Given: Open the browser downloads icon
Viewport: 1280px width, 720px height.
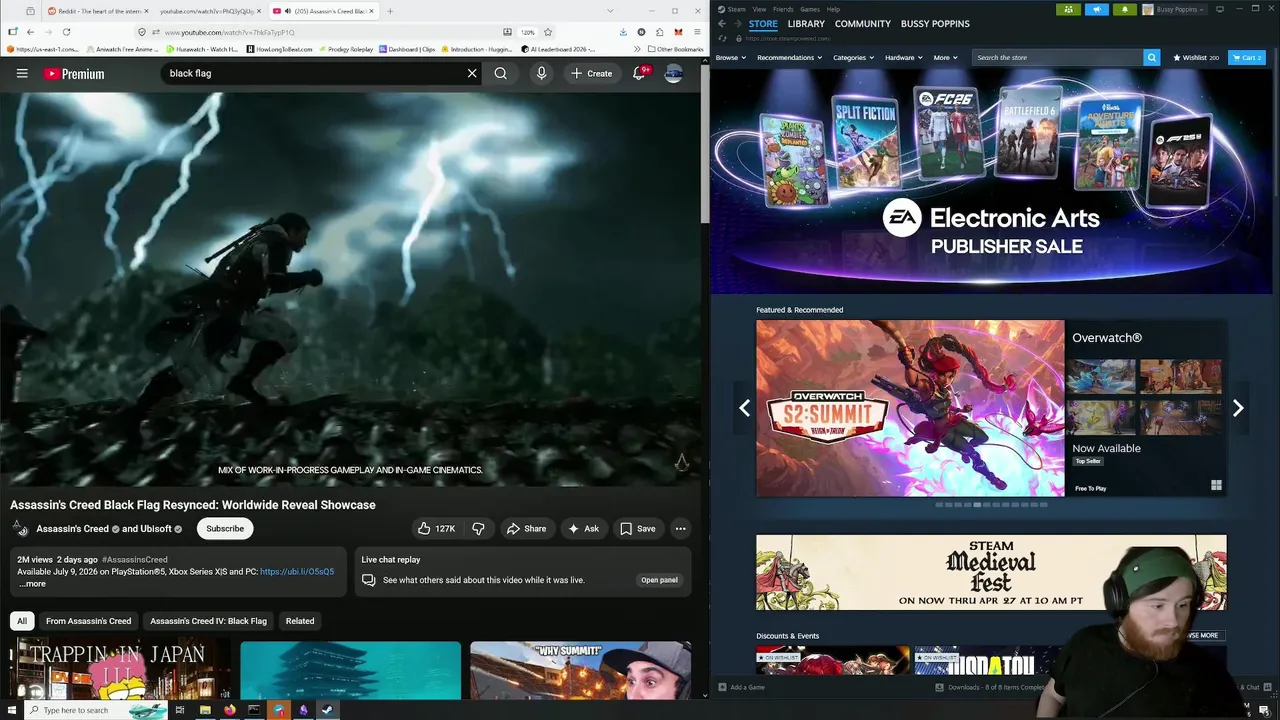Looking at the screenshot, I should point(624,32).
